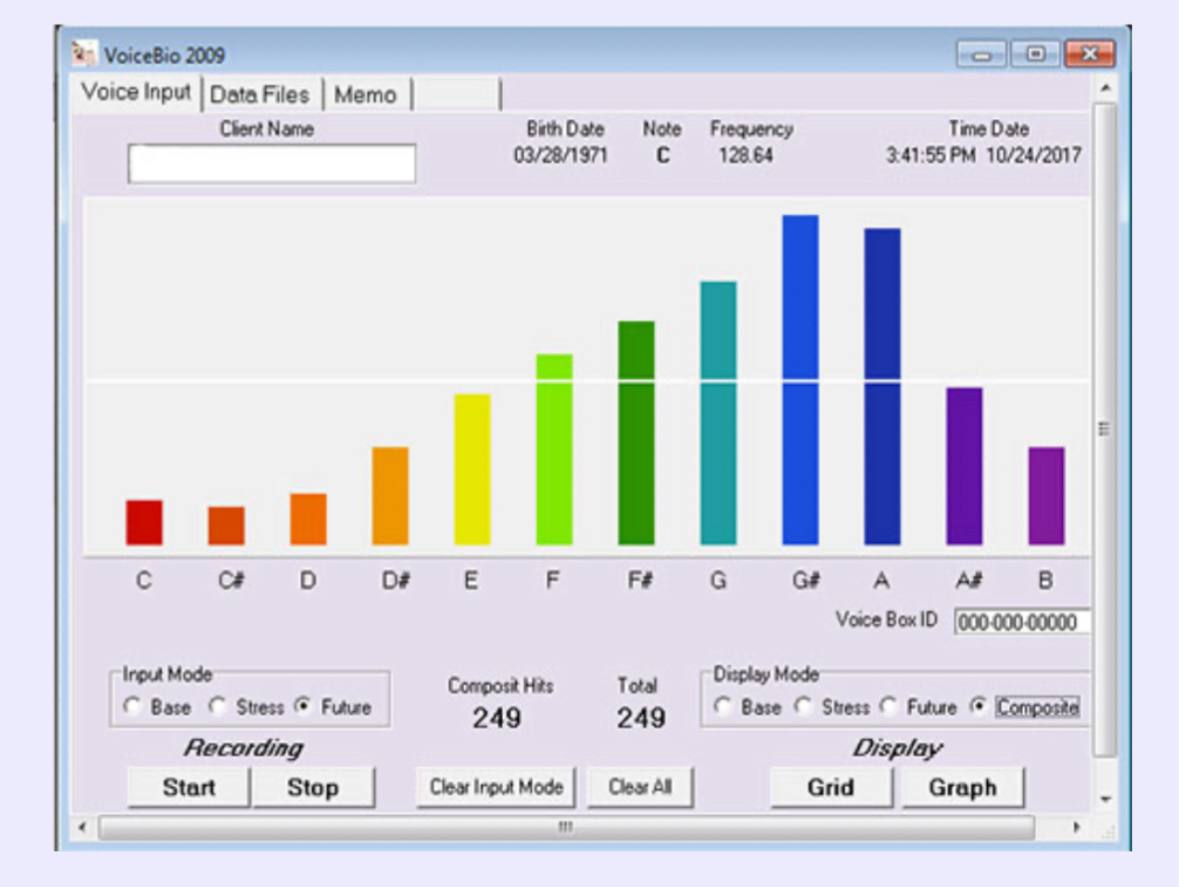Switch to the Data Files tab

[259, 95]
